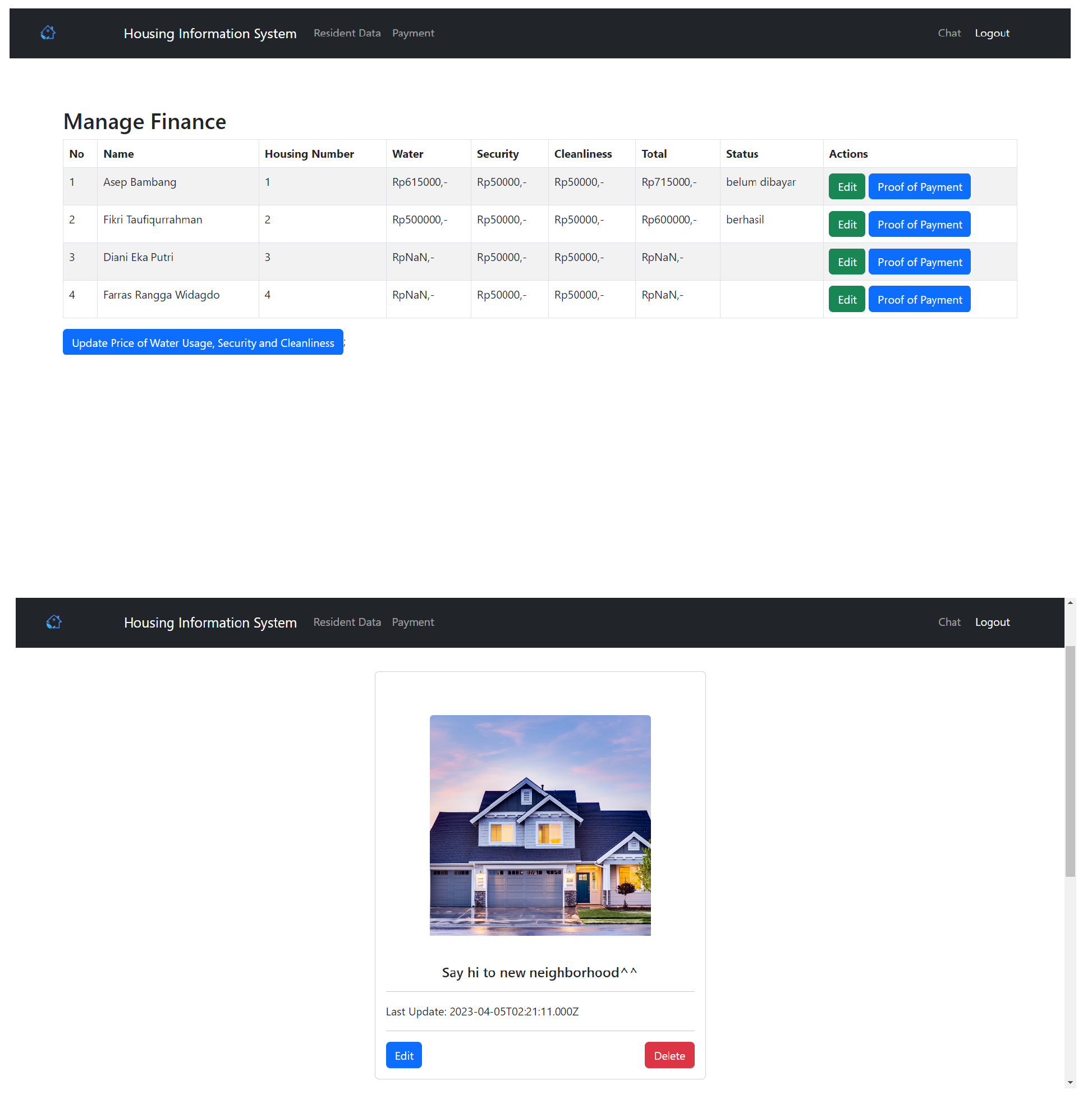Open Chat in the lower navbar
1092x1103 pixels.
click(x=949, y=622)
